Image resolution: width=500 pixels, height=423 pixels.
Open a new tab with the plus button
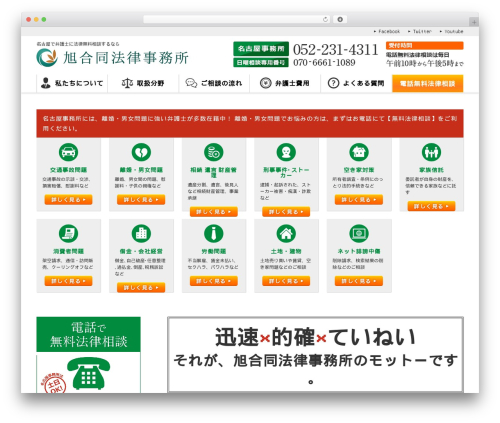pos(474,22)
